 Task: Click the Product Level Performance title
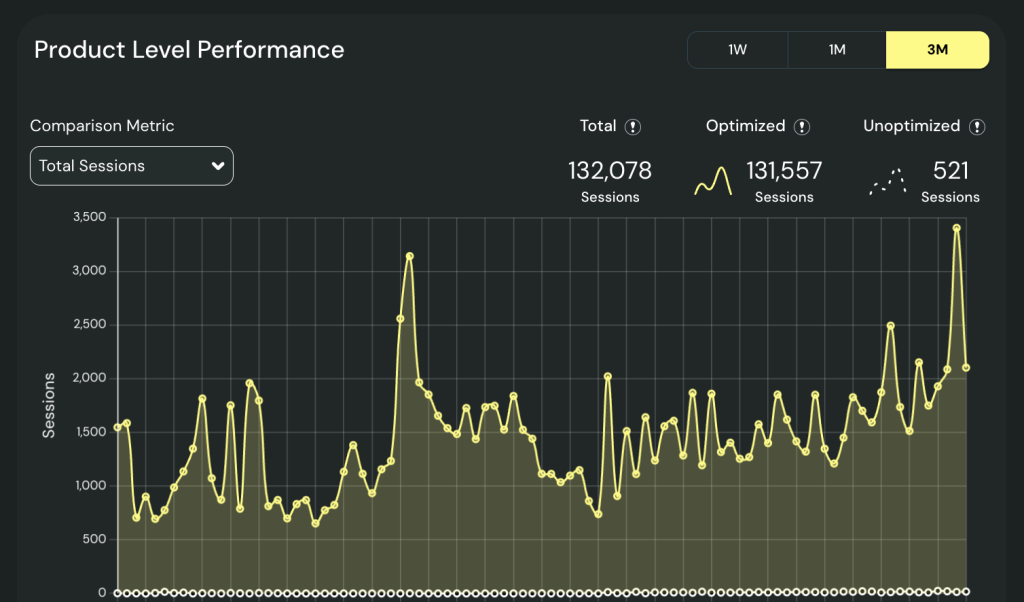(x=189, y=50)
